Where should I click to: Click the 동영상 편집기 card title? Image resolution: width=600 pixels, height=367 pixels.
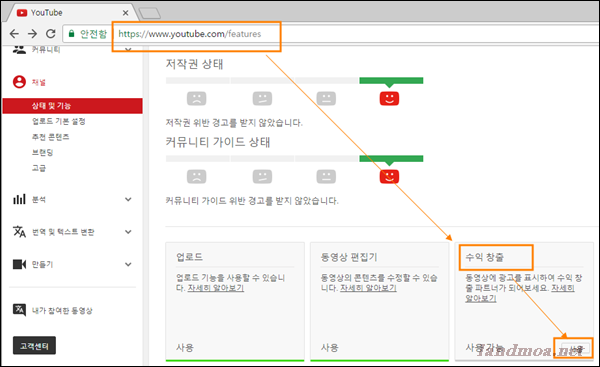pos(349,257)
